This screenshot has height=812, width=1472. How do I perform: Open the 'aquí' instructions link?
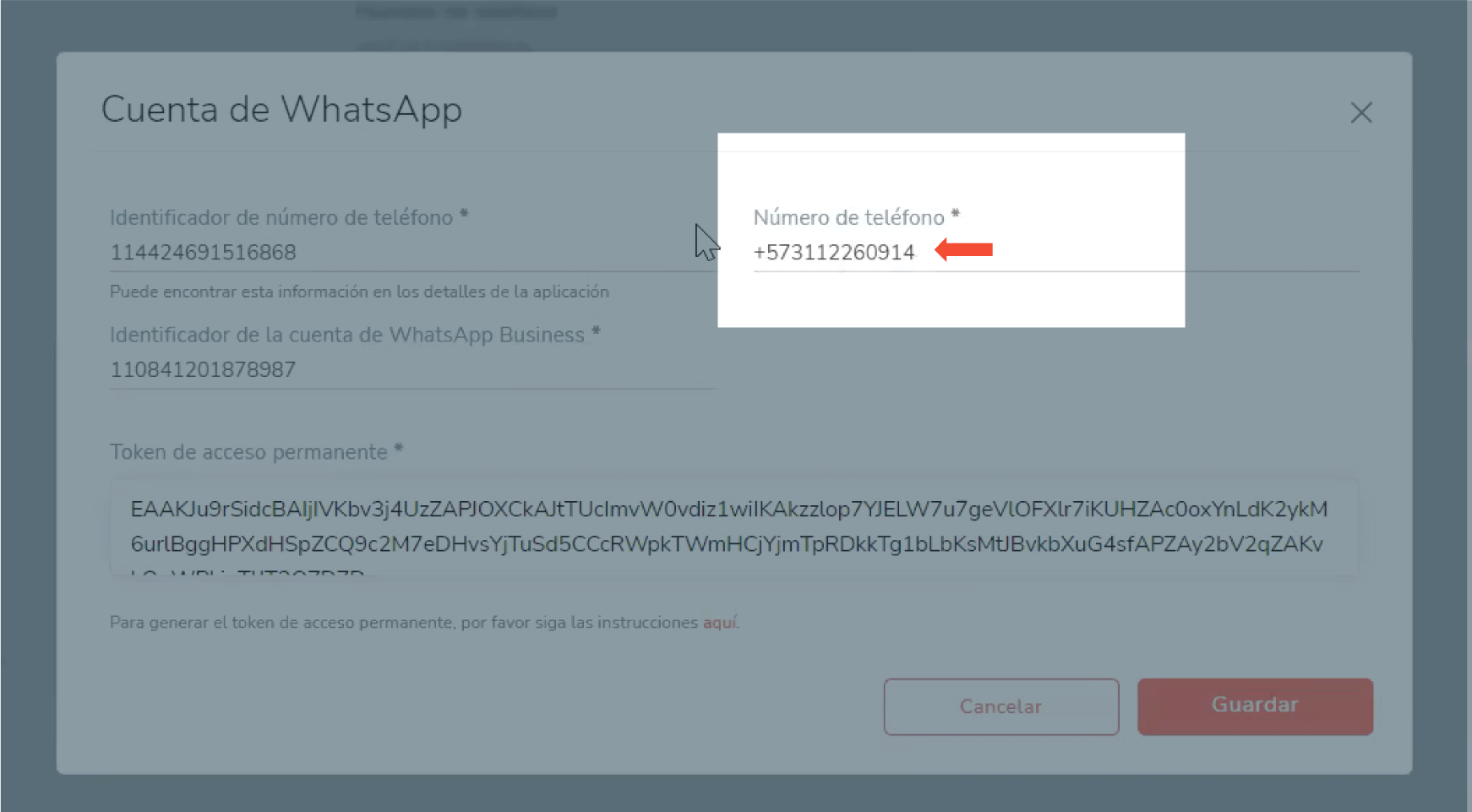[720, 623]
